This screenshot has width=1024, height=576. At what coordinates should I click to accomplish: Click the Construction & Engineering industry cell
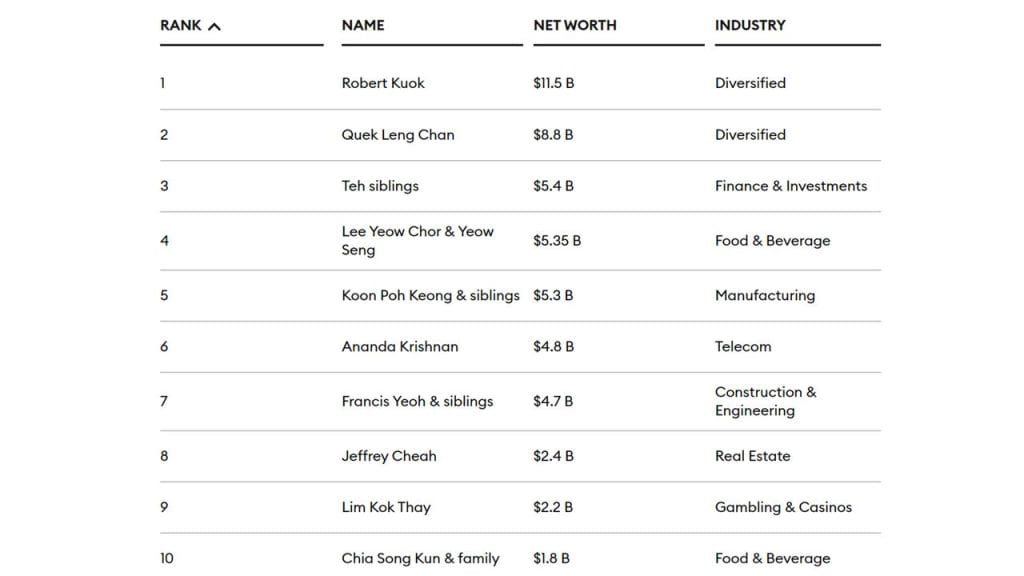765,401
